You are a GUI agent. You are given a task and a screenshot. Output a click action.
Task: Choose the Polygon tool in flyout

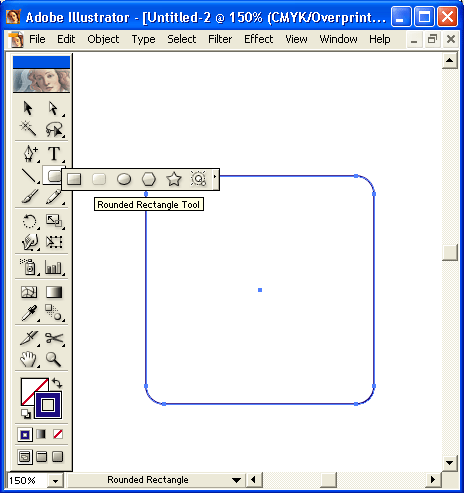coord(149,179)
